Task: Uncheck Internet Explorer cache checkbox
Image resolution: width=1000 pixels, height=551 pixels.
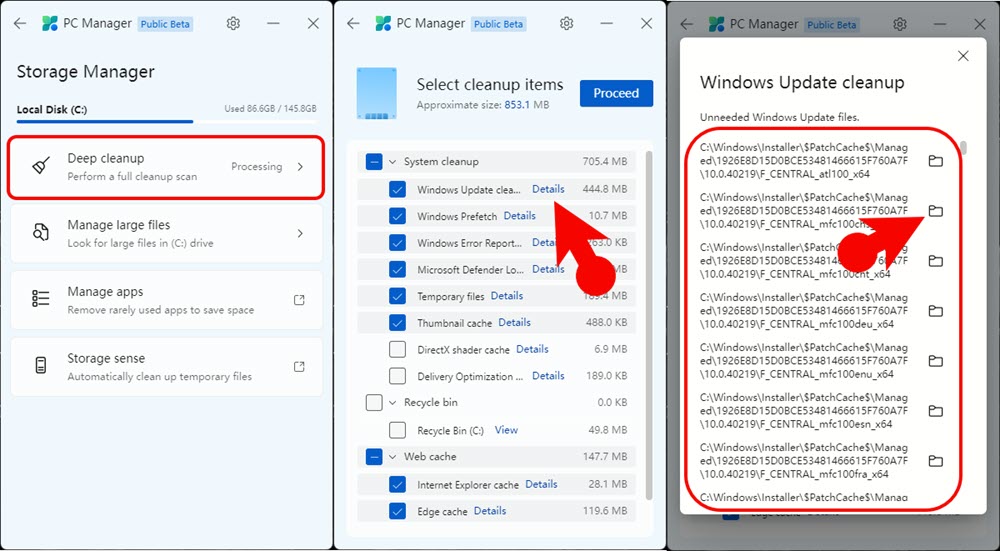Action: pyautogui.click(x=397, y=485)
